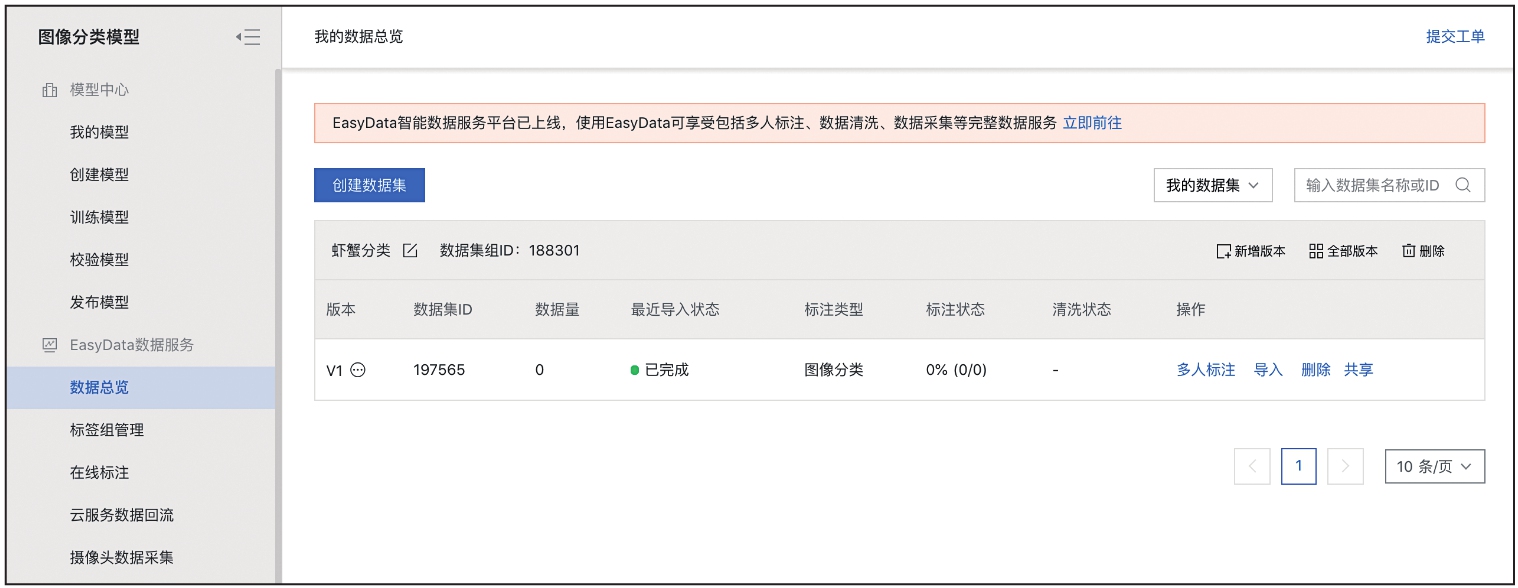
Task: Select 数据总览 in the sidebar
Action: 141,387
